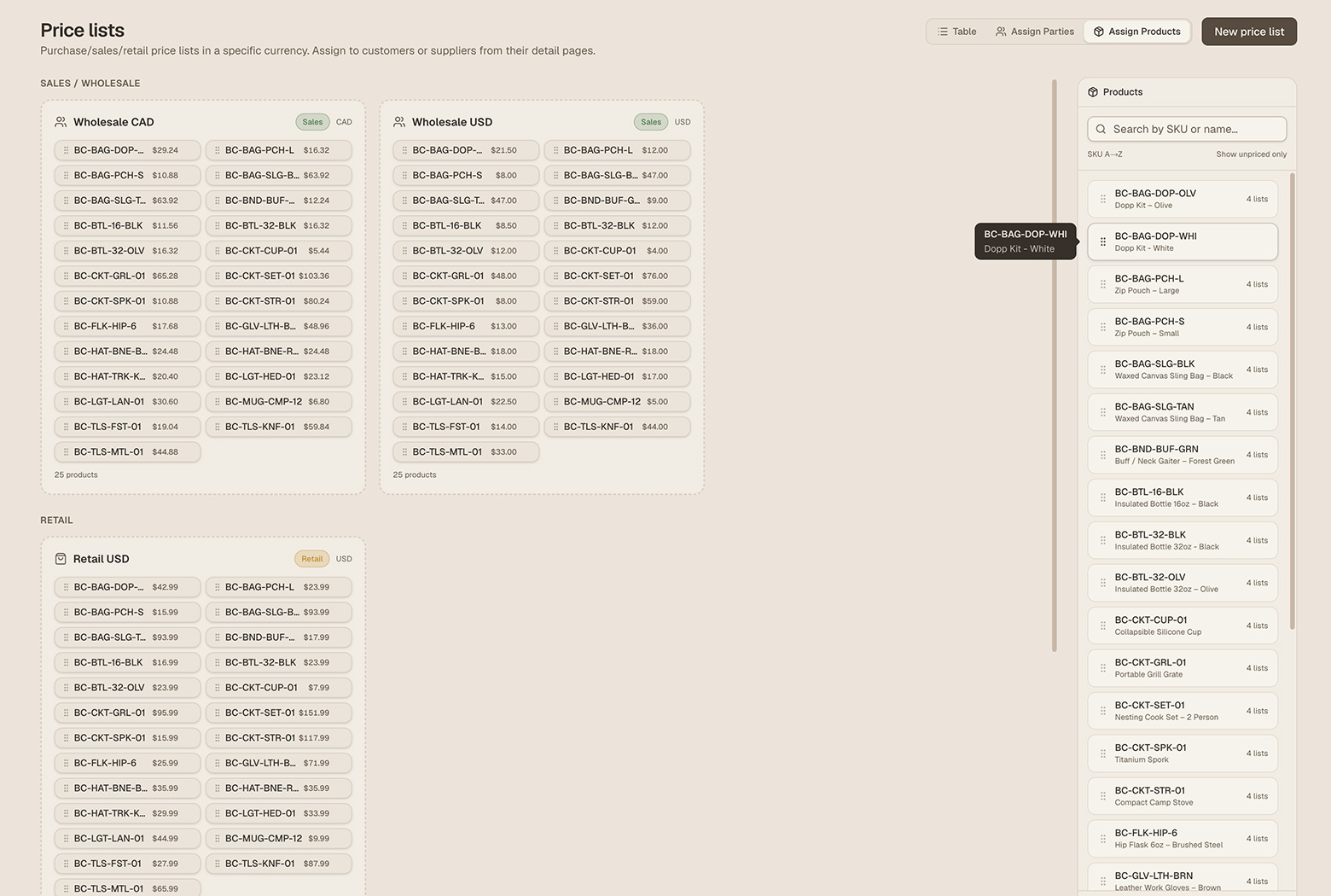Click the $151.99 price of BC-CKT-SET-01
1331x896 pixels.
(314, 713)
